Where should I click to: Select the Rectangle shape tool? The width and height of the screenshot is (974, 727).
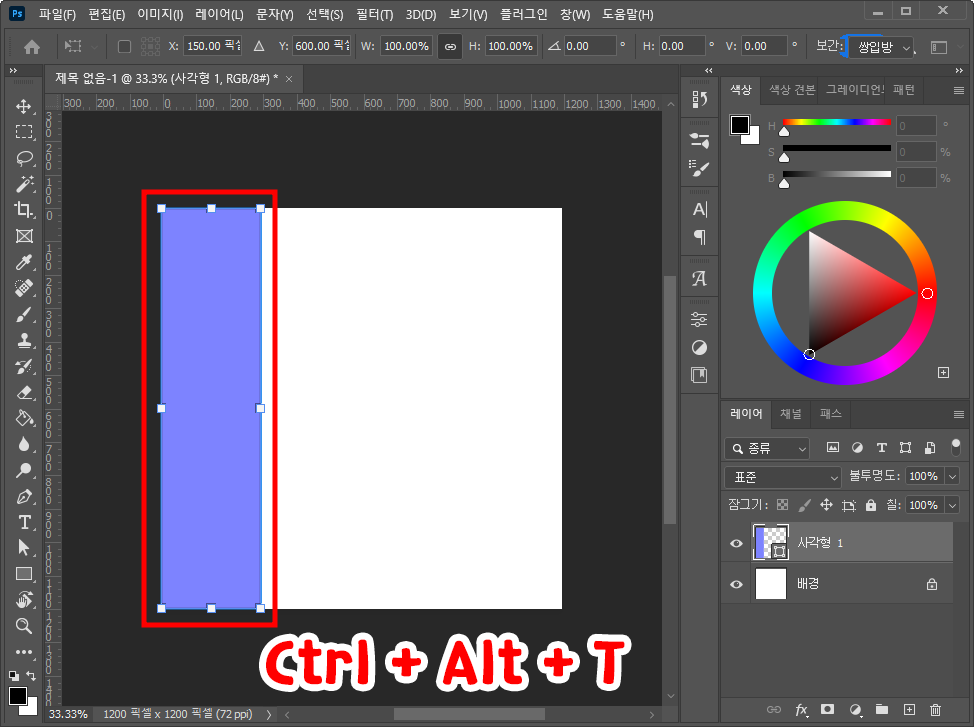[23, 574]
